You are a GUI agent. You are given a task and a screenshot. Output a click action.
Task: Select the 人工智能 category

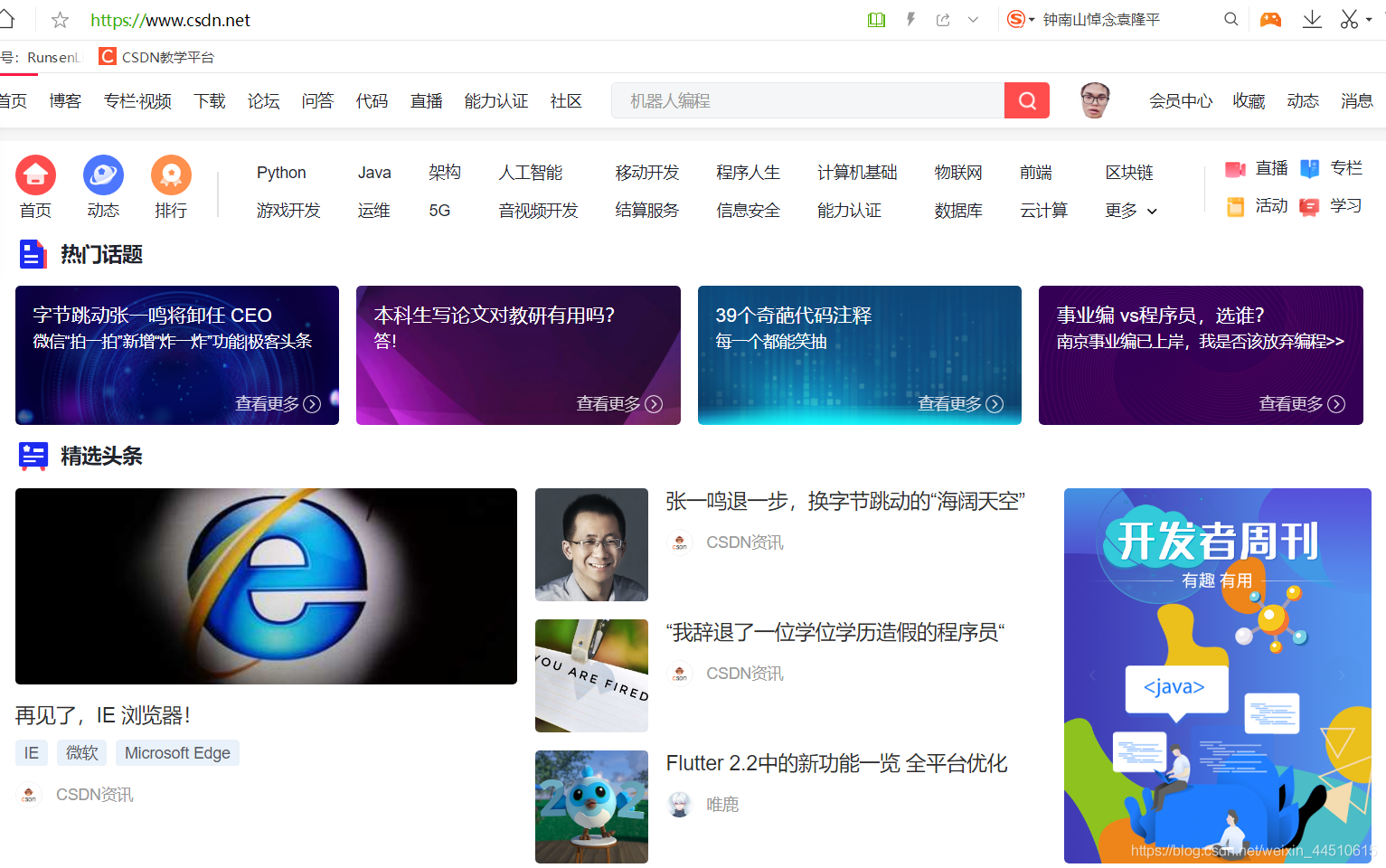(531, 173)
